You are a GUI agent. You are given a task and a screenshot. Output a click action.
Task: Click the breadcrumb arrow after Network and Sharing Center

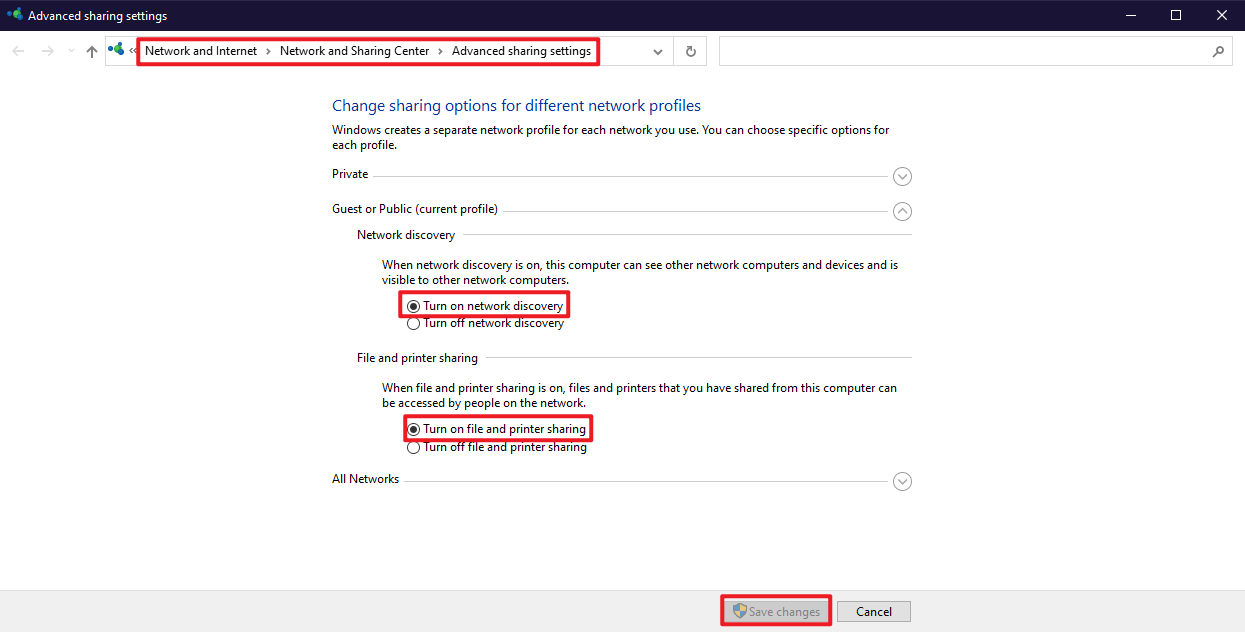coord(441,51)
